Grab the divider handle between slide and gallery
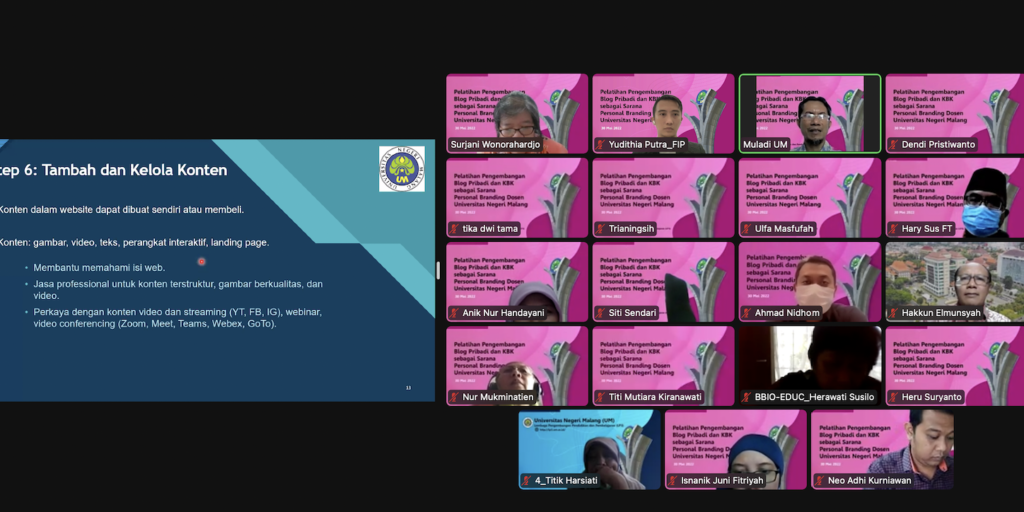Viewport: 1024px width, 512px height. pos(439,270)
